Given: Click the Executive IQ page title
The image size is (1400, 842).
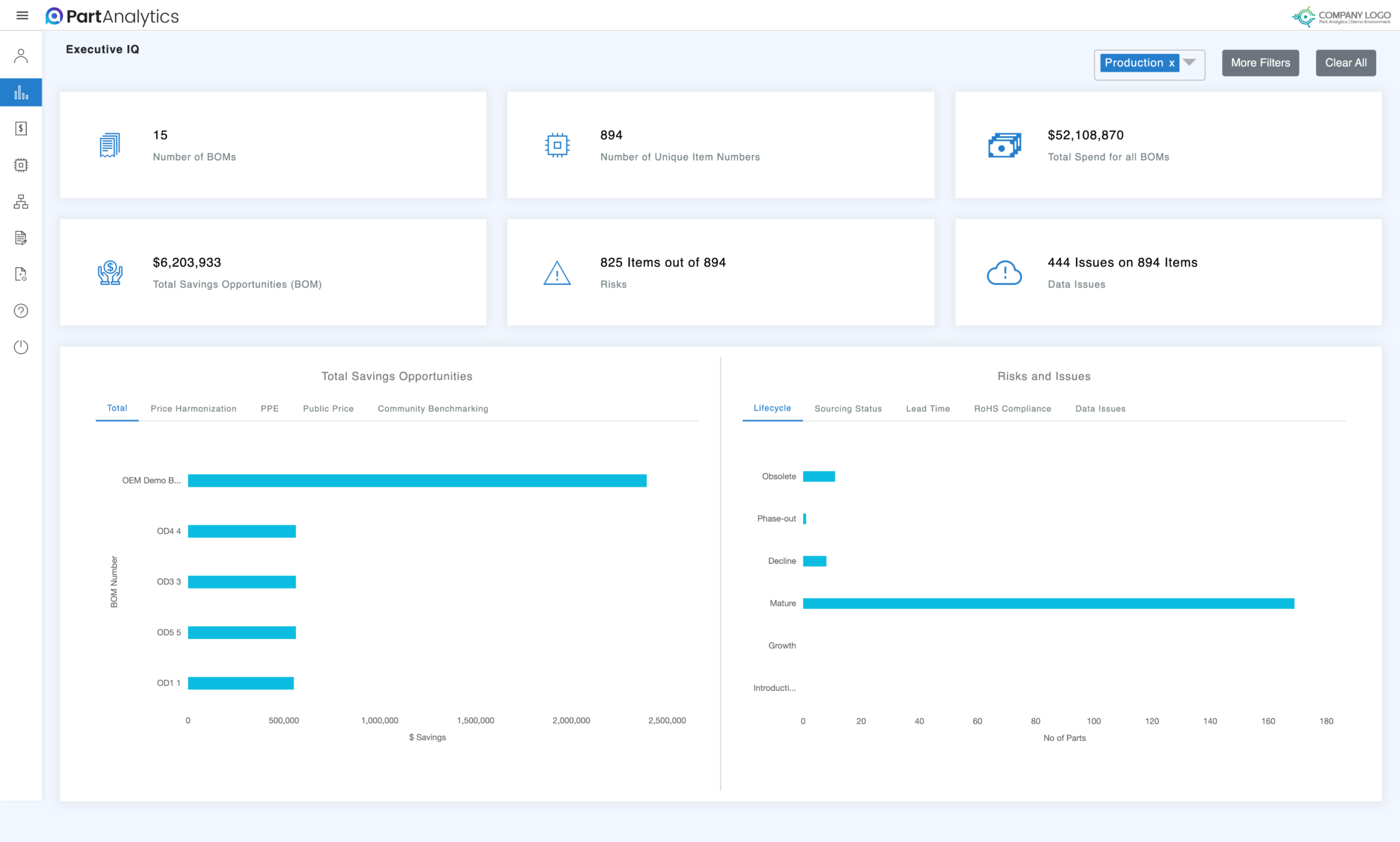Looking at the screenshot, I should click(103, 49).
